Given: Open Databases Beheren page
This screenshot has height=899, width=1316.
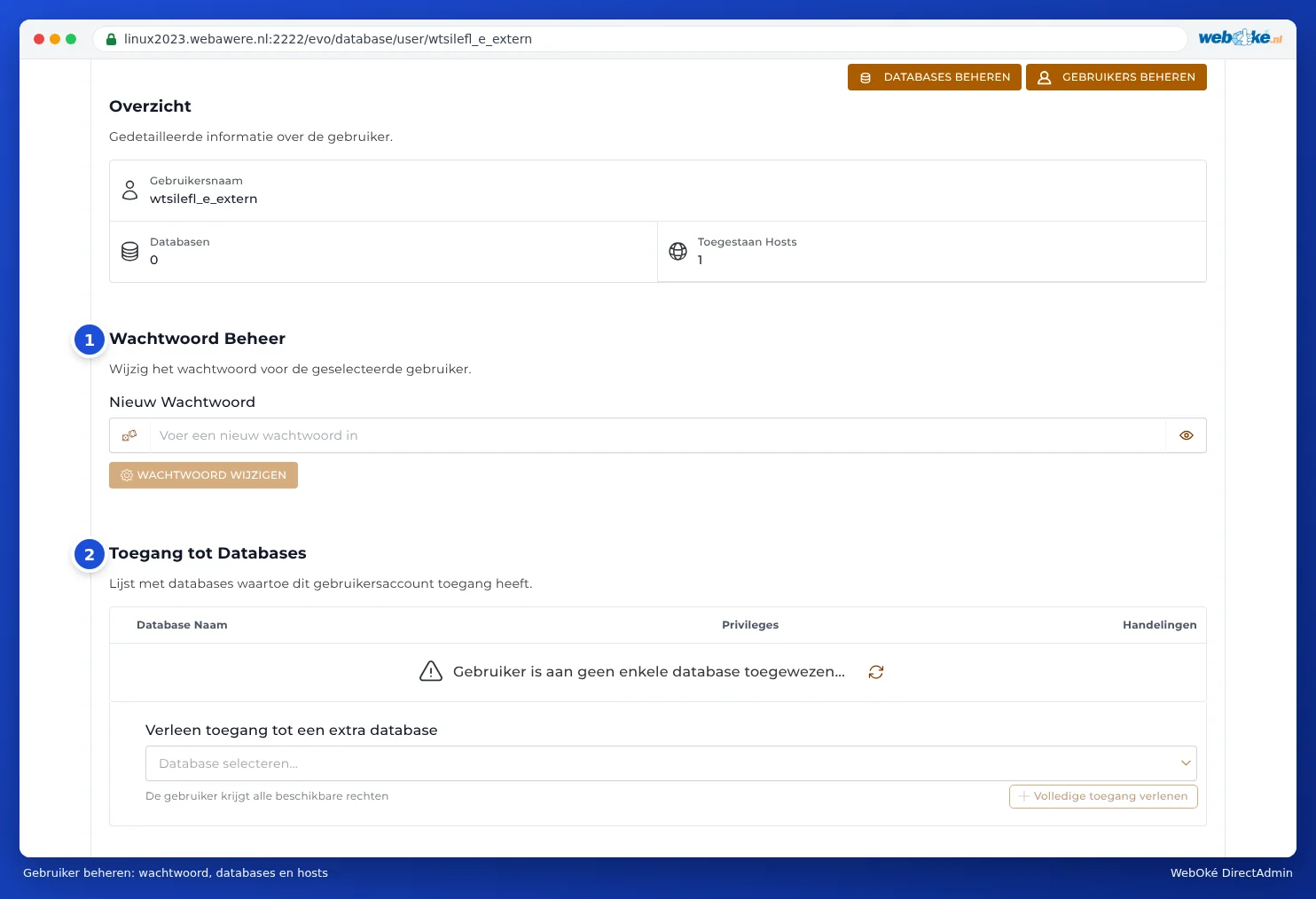Looking at the screenshot, I should pyautogui.click(x=935, y=77).
